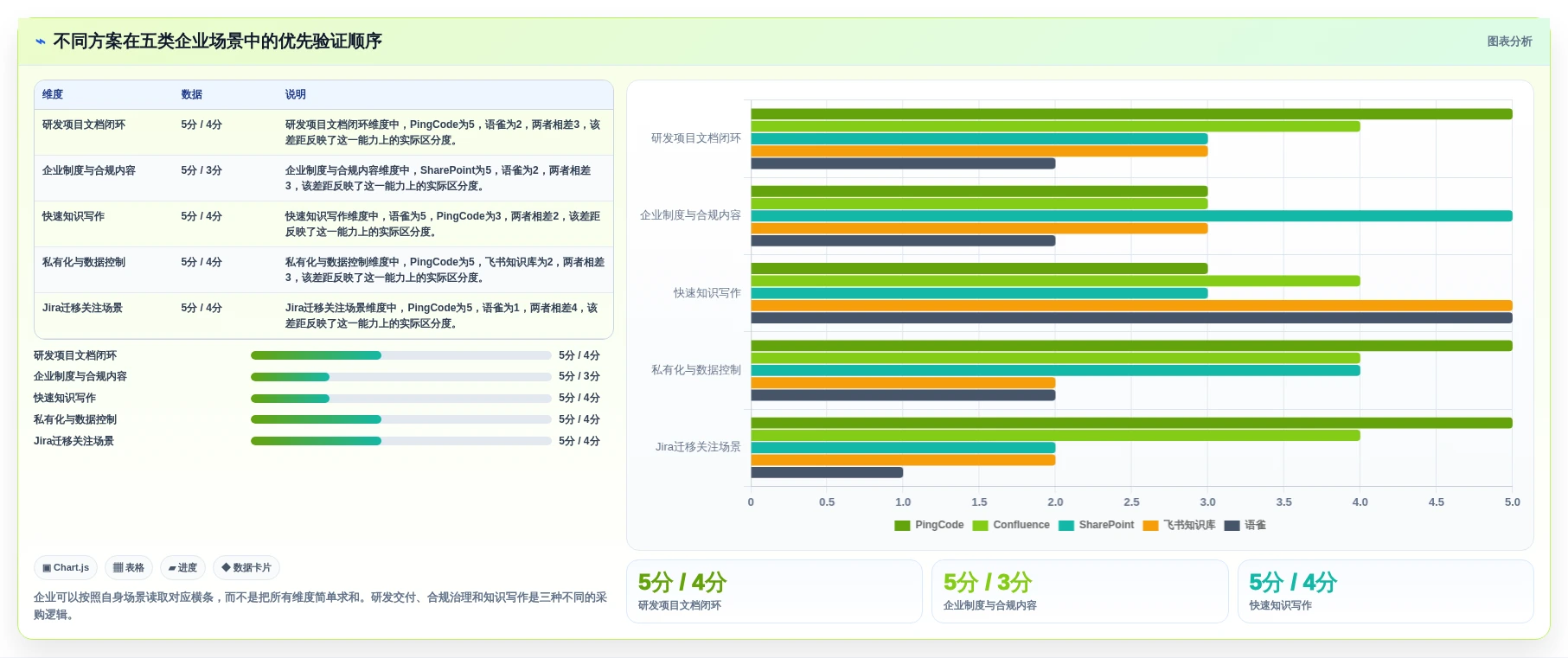Toggle the Confluence legend color swatch
The height and width of the screenshot is (658, 1568).
pos(980,526)
